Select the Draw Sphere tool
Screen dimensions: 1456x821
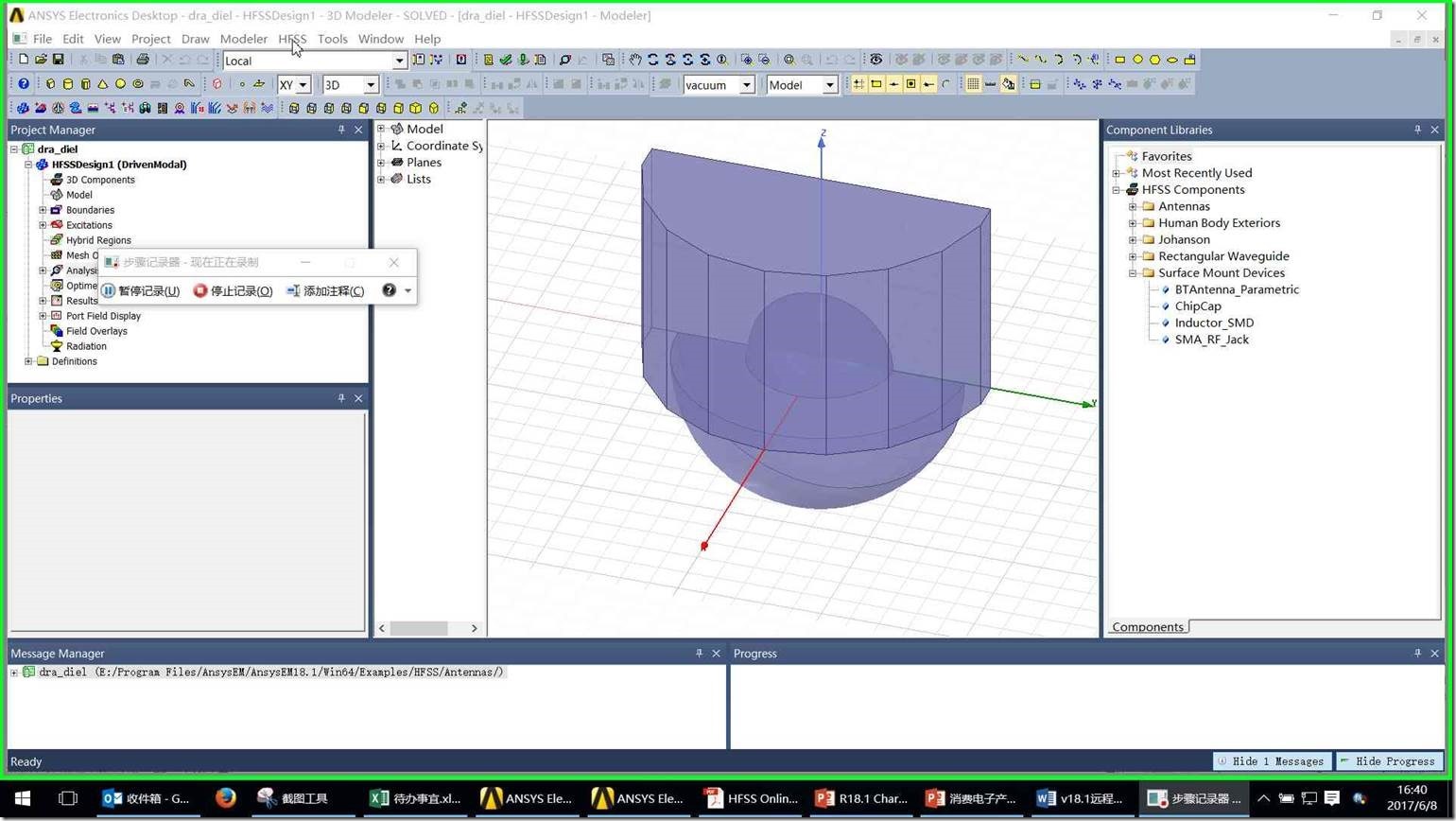coord(120,84)
